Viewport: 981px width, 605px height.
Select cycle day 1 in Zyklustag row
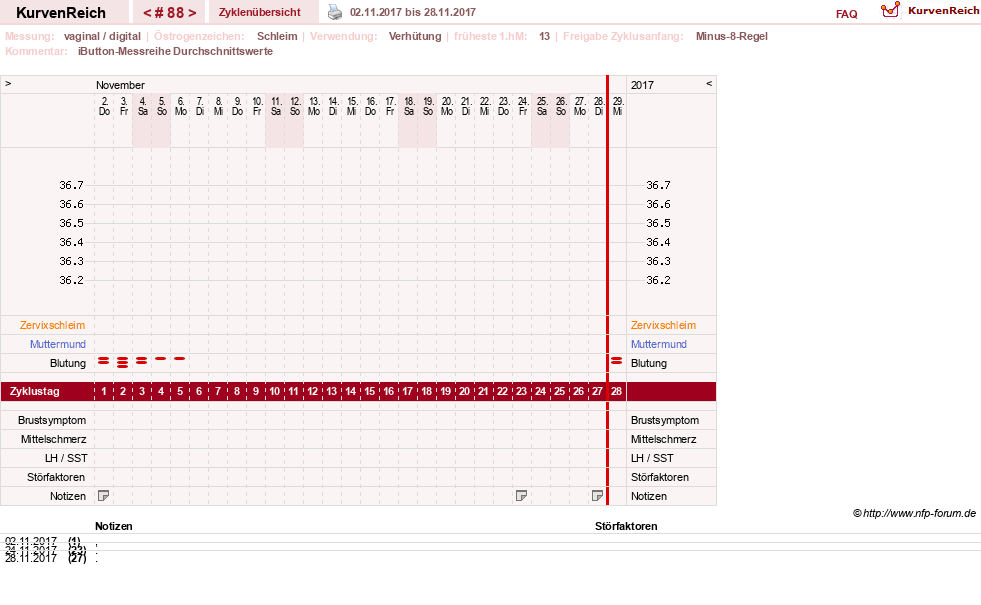(x=104, y=391)
